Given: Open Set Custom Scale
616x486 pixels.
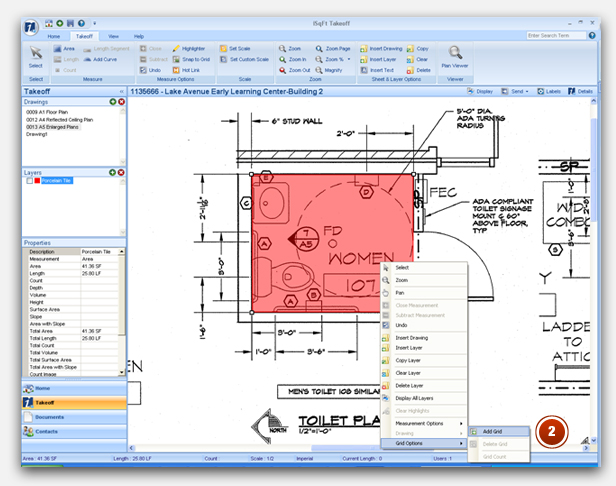Looking at the screenshot, I should coord(244,59).
